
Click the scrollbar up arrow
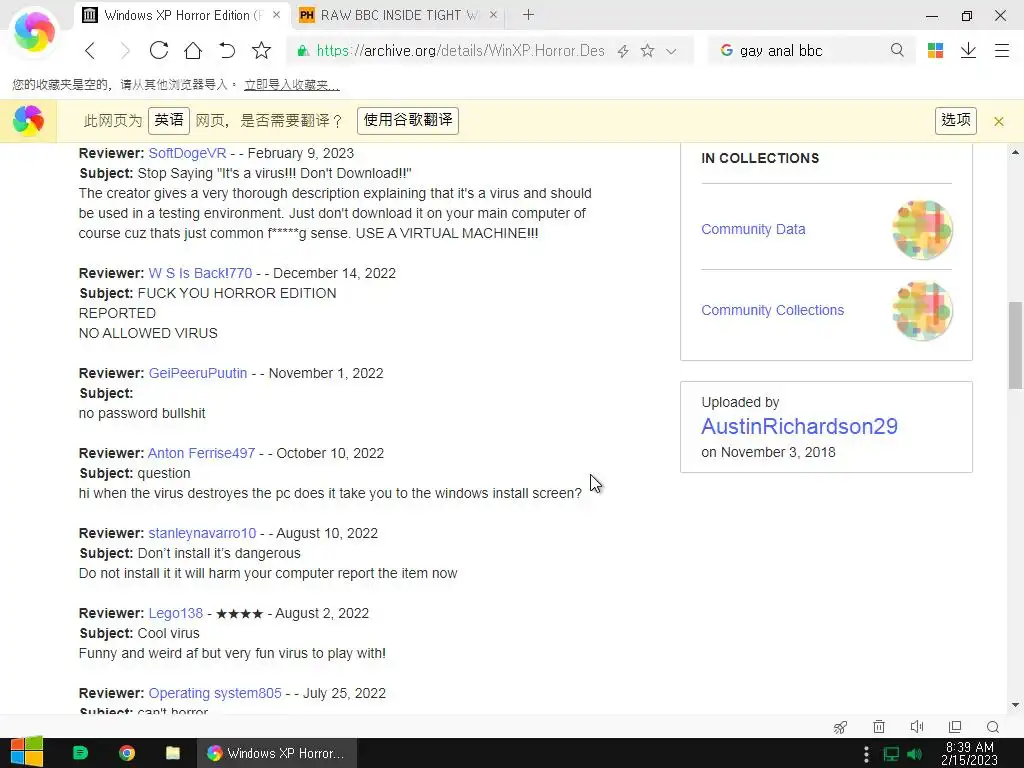point(1015,152)
